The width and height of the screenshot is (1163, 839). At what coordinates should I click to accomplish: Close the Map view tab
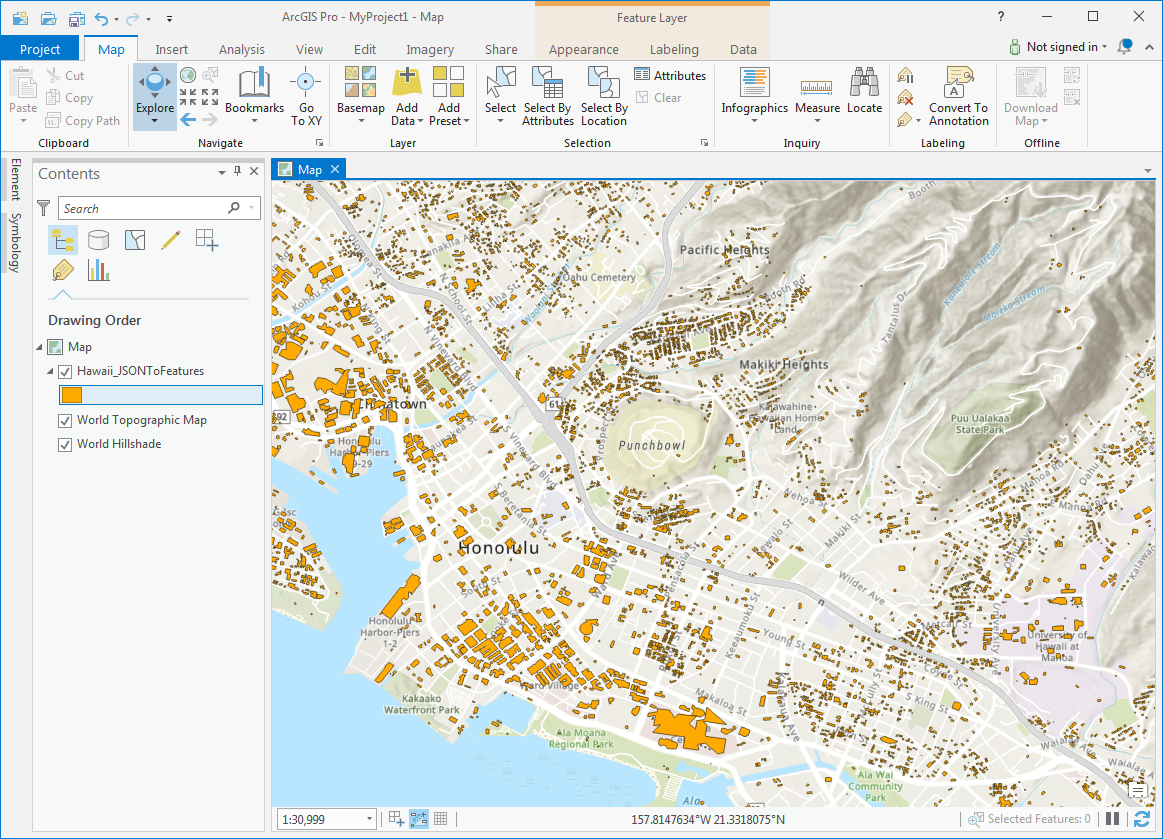click(335, 169)
